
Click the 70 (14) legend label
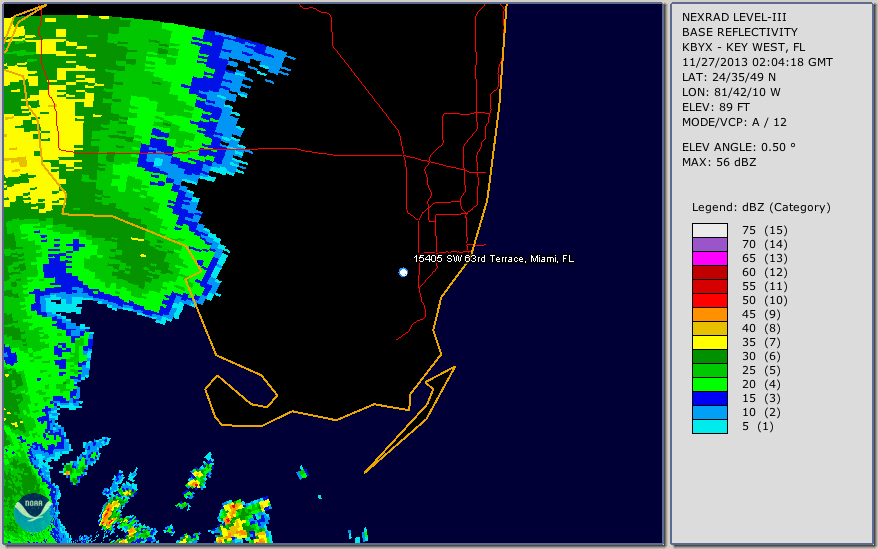(x=765, y=244)
